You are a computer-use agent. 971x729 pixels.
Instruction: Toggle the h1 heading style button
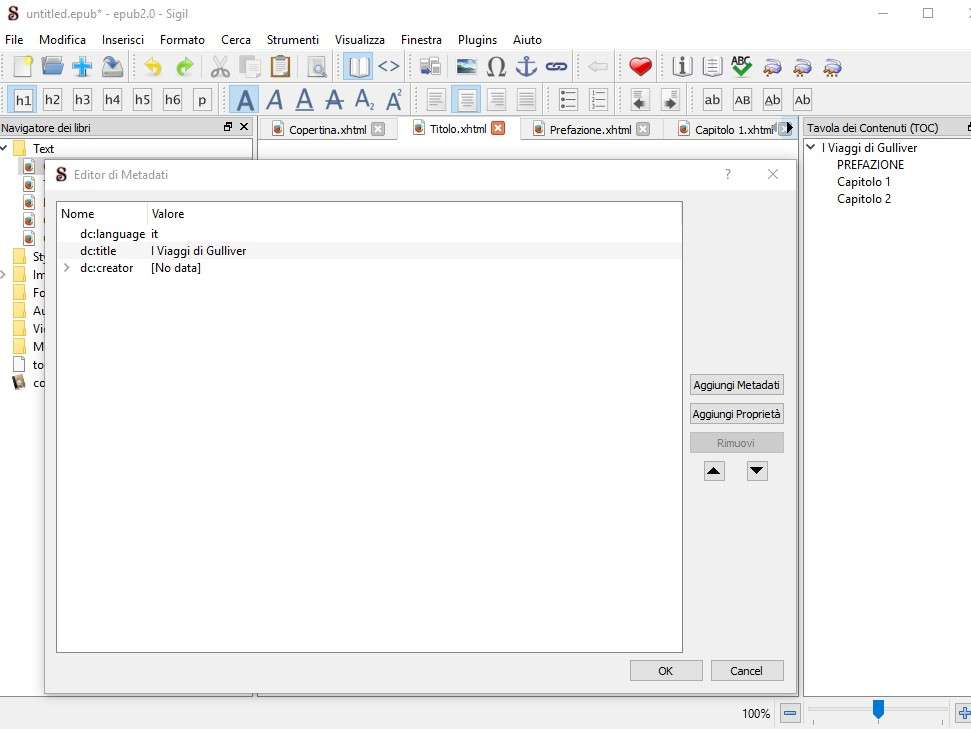pos(23,100)
